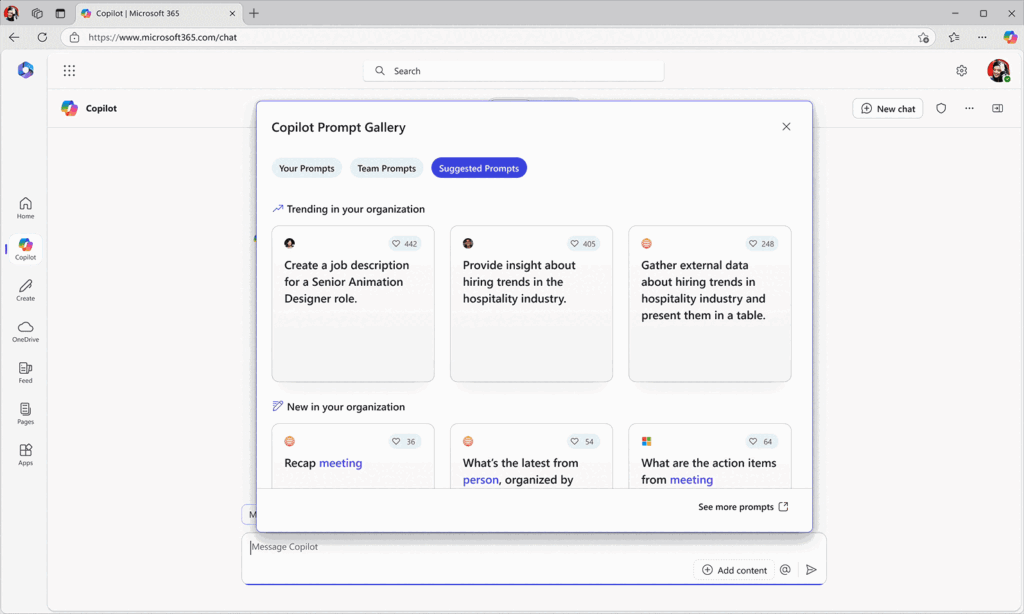Viewport: 1024px width, 614px height.
Task: Open the more options ellipsis near New chat
Action: click(968, 108)
